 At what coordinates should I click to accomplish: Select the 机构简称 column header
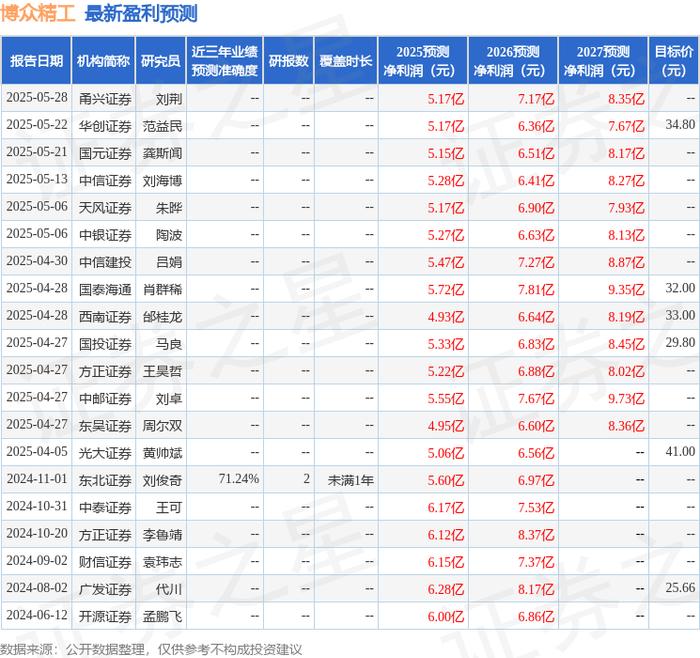click(103, 61)
